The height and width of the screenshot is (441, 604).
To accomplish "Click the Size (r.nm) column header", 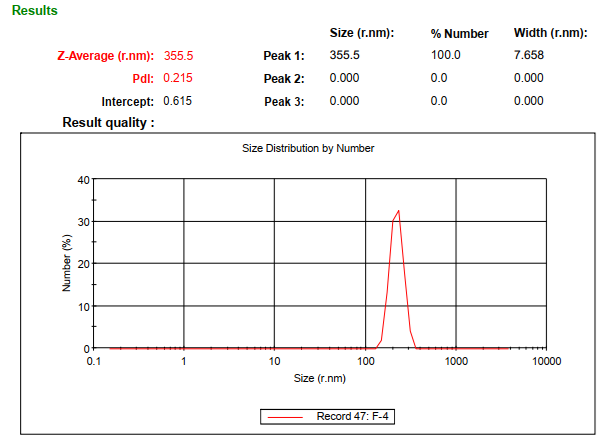I will [x=361, y=33].
